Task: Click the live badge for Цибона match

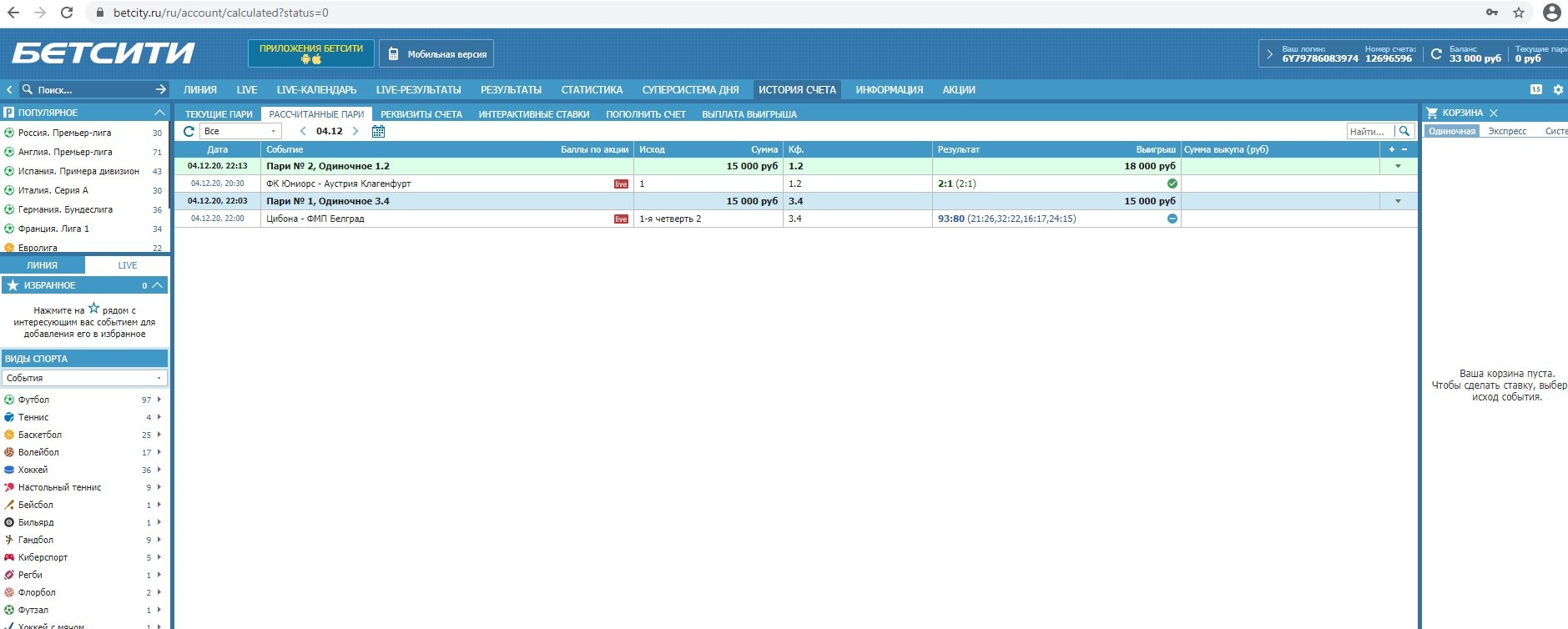Action: pyautogui.click(x=621, y=219)
